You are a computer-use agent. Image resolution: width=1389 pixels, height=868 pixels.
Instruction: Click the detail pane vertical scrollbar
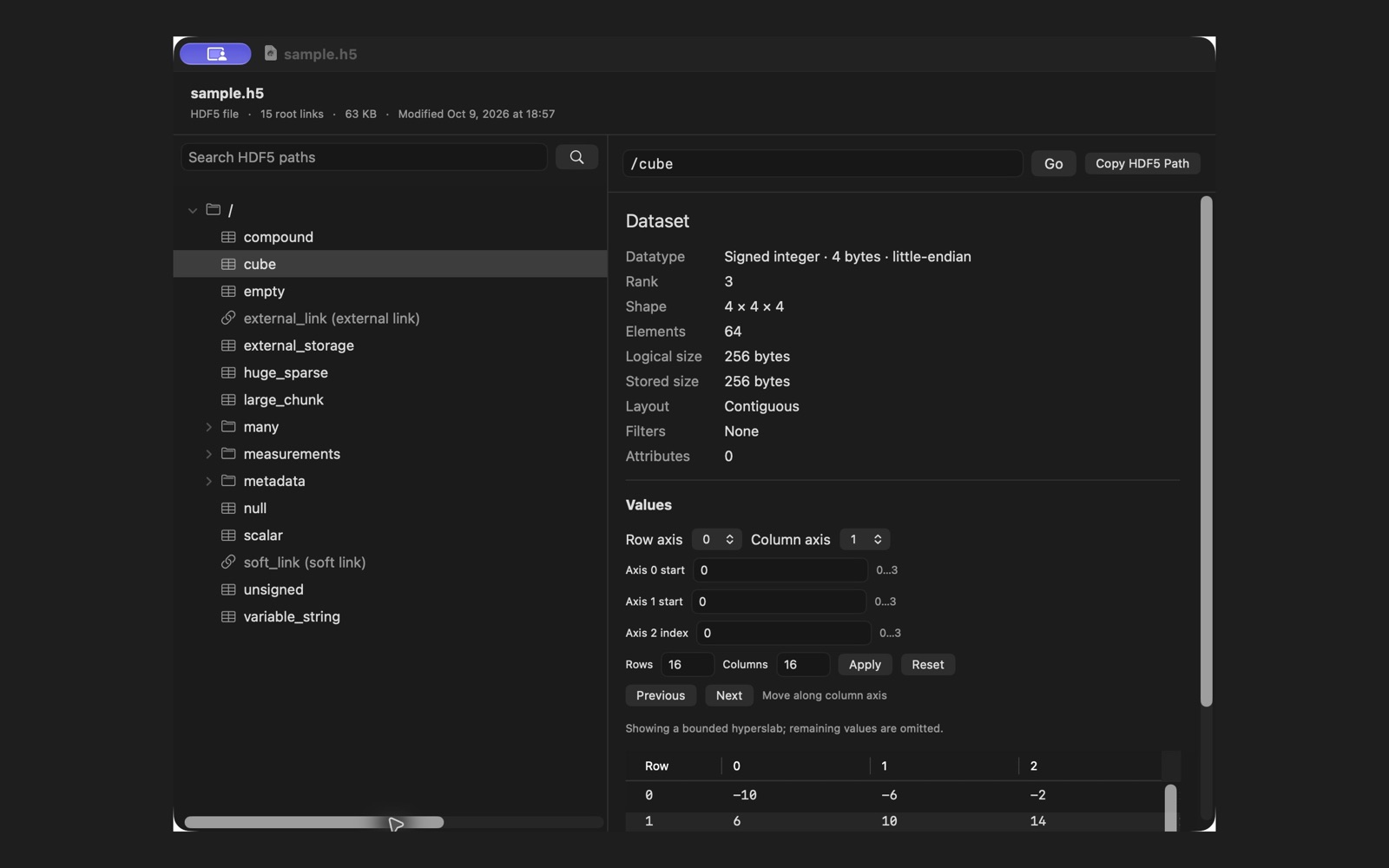(x=1206, y=451)
